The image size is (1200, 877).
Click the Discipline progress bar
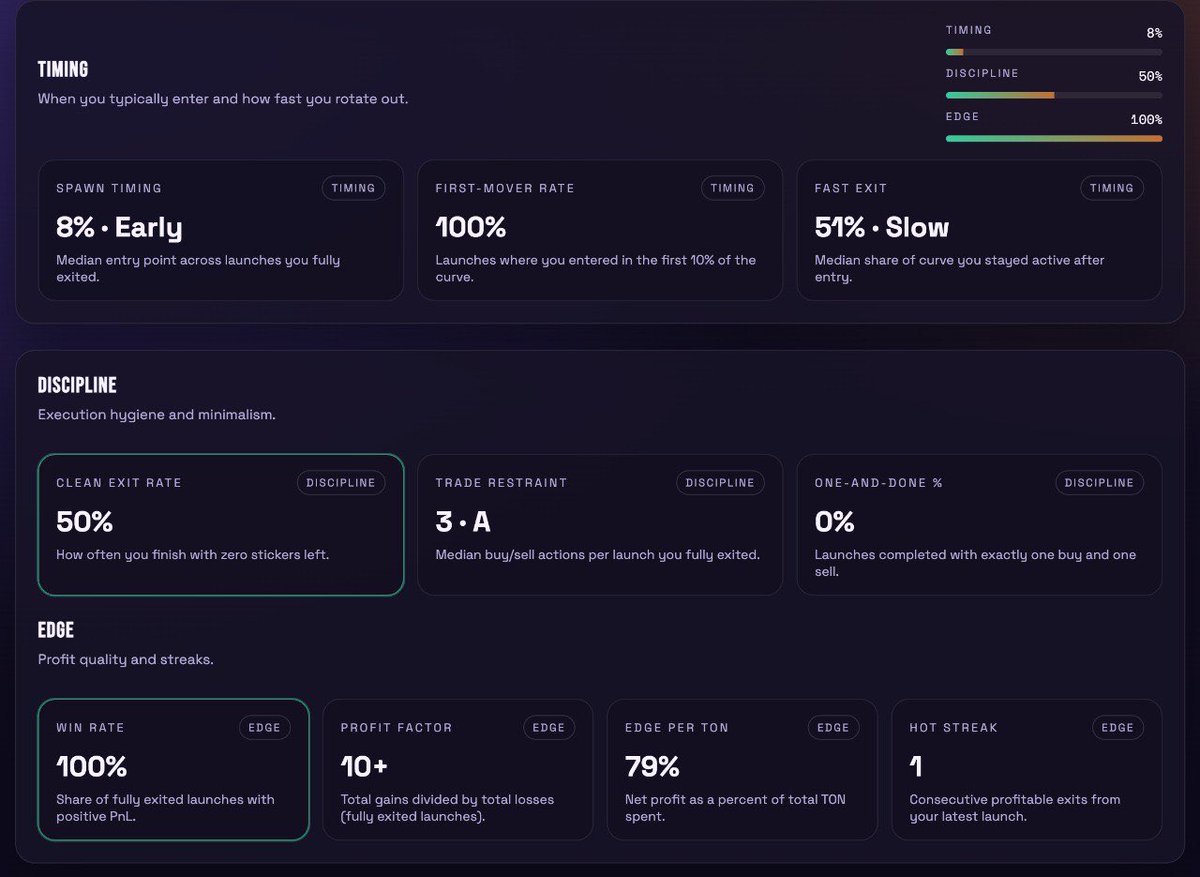(1054, 95)
